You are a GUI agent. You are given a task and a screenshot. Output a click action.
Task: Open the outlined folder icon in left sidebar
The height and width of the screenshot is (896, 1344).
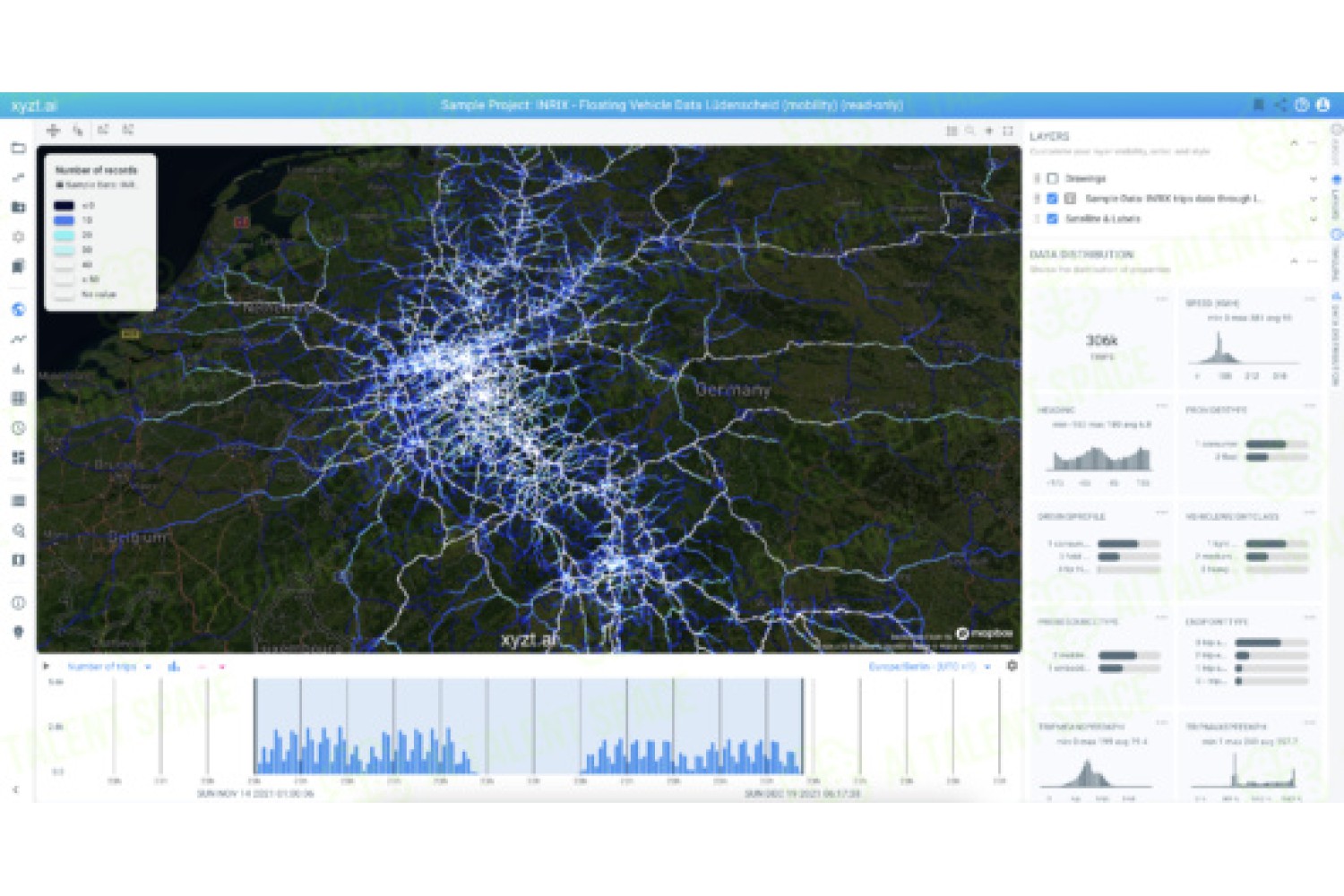tap(18, 148)
